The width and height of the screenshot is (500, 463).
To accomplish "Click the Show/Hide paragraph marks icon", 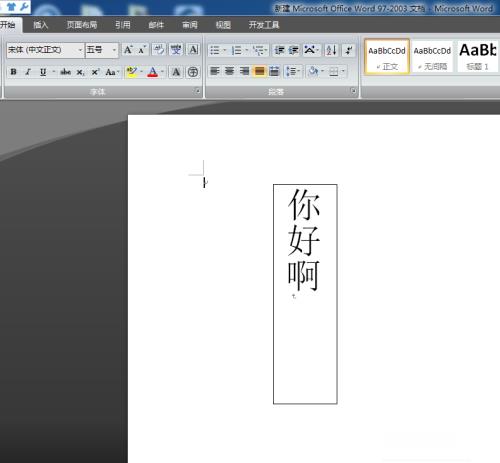I will pyautogui.click(x=349, y=50).
